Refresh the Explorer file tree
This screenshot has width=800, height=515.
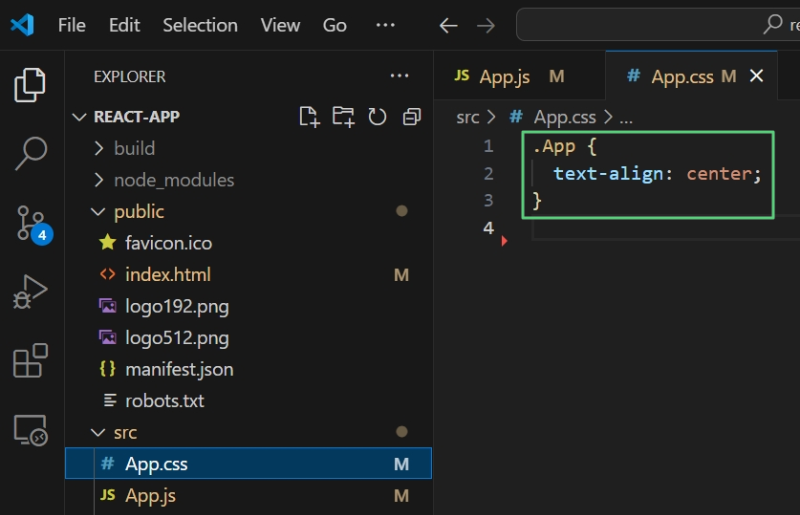(x=377, y=117)
